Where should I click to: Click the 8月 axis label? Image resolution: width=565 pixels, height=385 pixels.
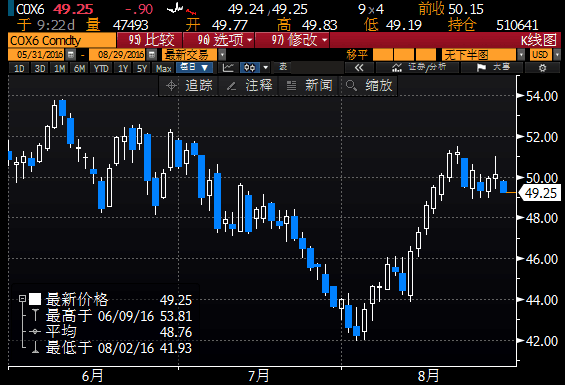pyautogui.click(x=428, y=376)
